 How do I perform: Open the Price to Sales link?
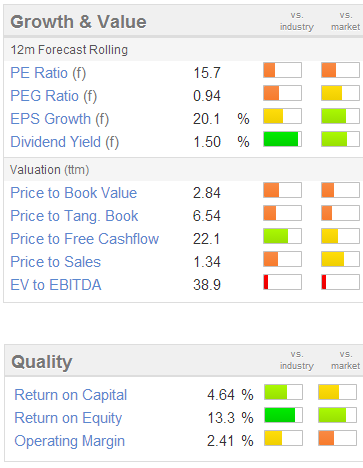55,262
